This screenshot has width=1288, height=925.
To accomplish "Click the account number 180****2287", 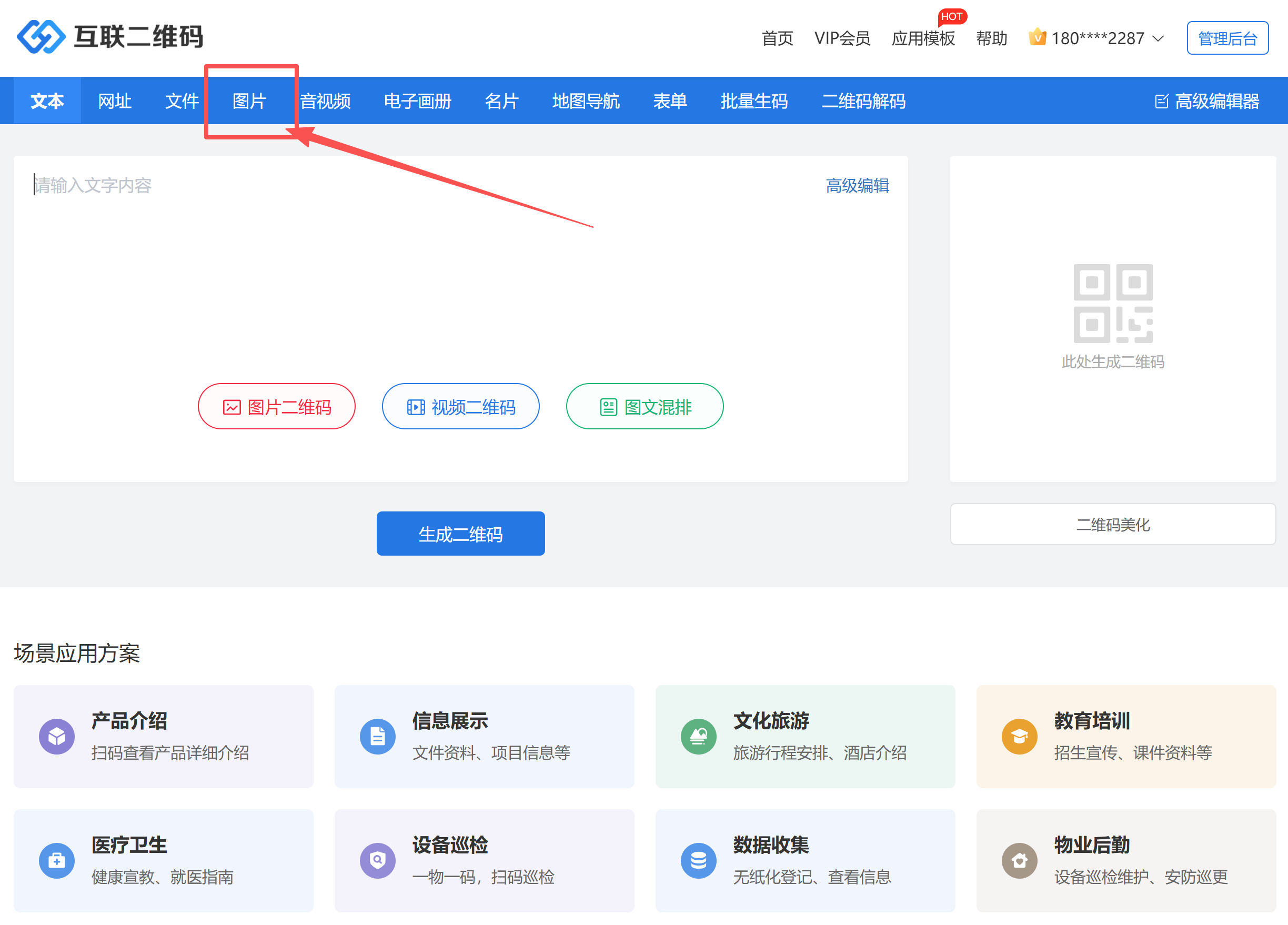I will (x=1098, y=38).
